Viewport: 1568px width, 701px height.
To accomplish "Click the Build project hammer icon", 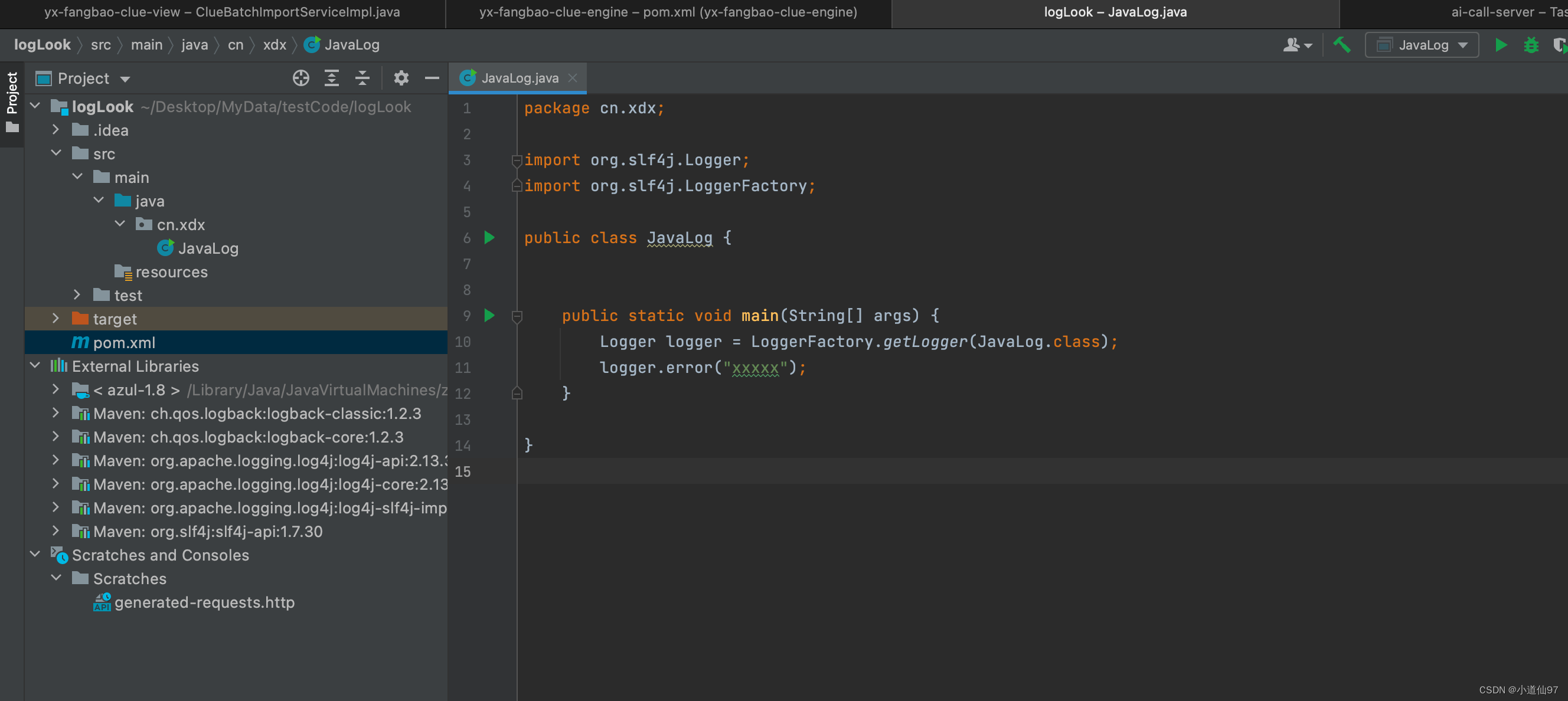I will click(1342, 45).
